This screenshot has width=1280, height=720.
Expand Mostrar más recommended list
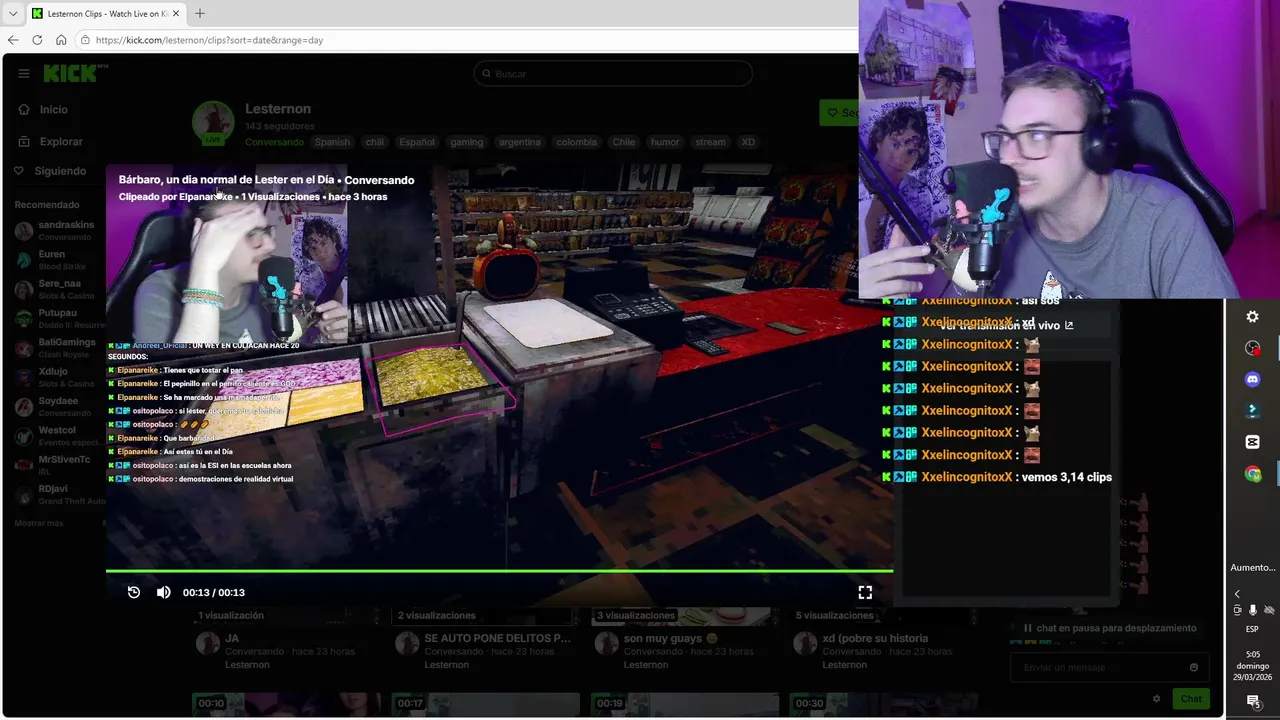click(39, 523)
